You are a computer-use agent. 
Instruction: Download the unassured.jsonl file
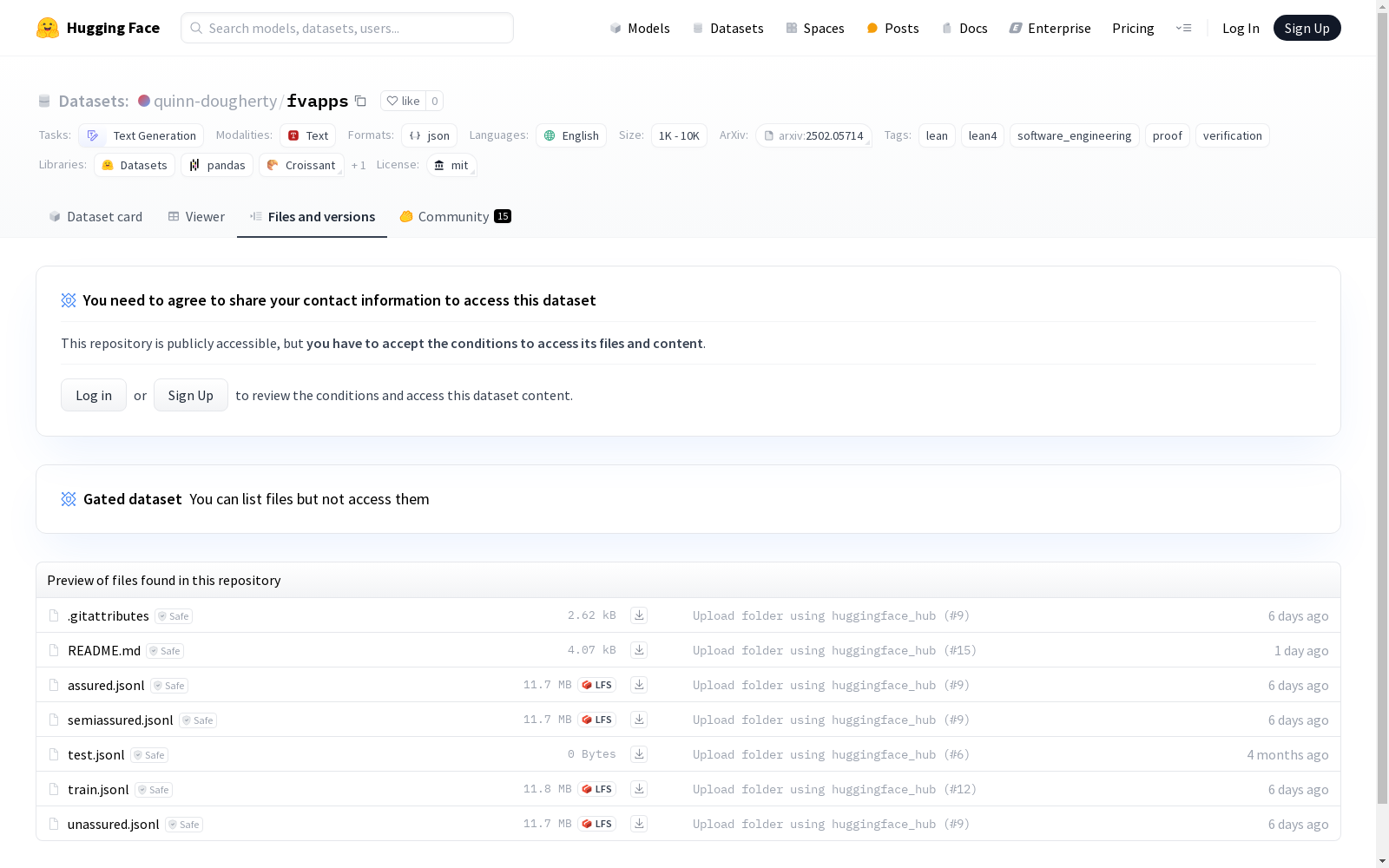pyautogui.click(x=639, y=824)
